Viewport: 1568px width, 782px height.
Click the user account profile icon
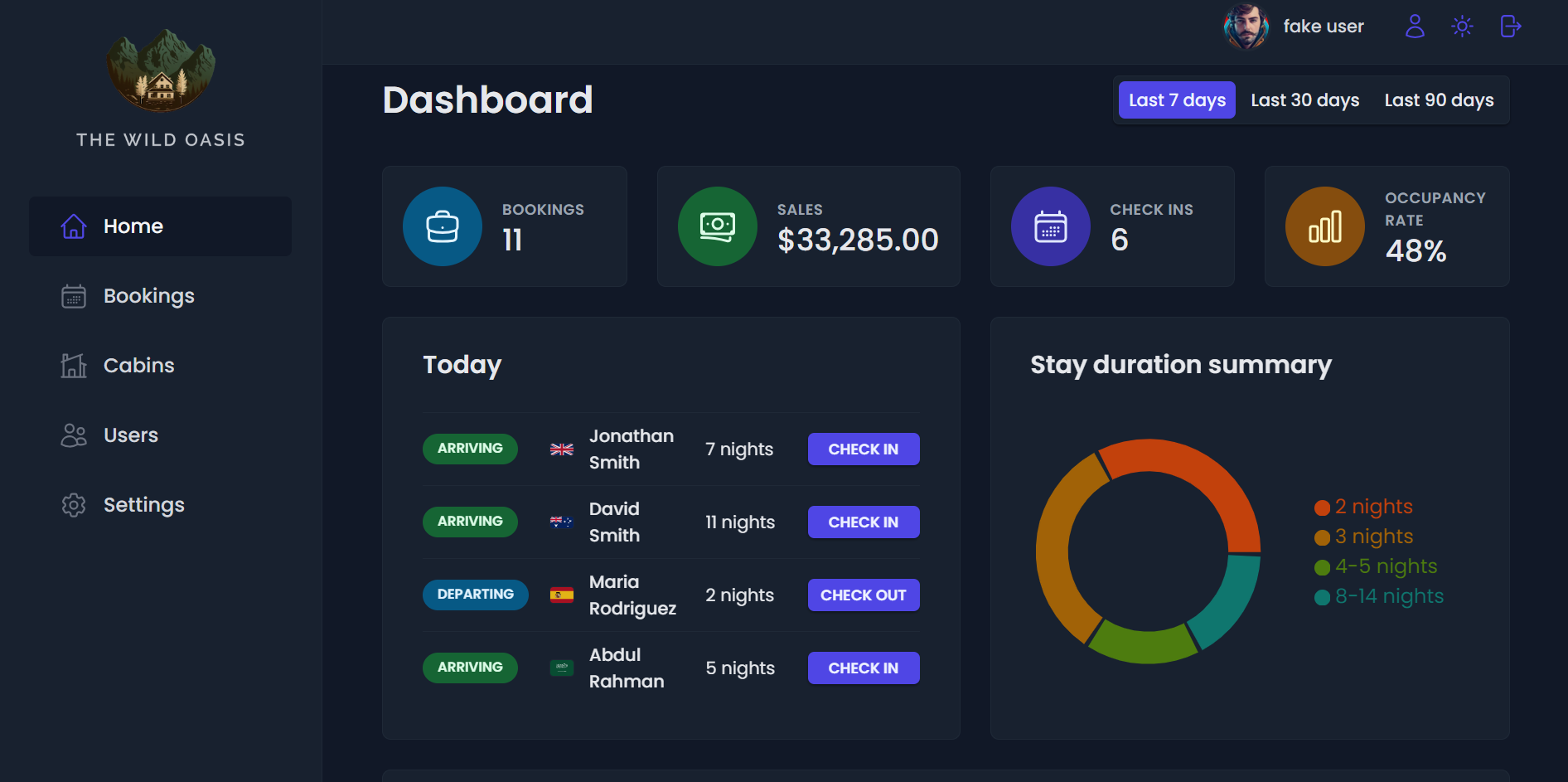click(1415, 27)
